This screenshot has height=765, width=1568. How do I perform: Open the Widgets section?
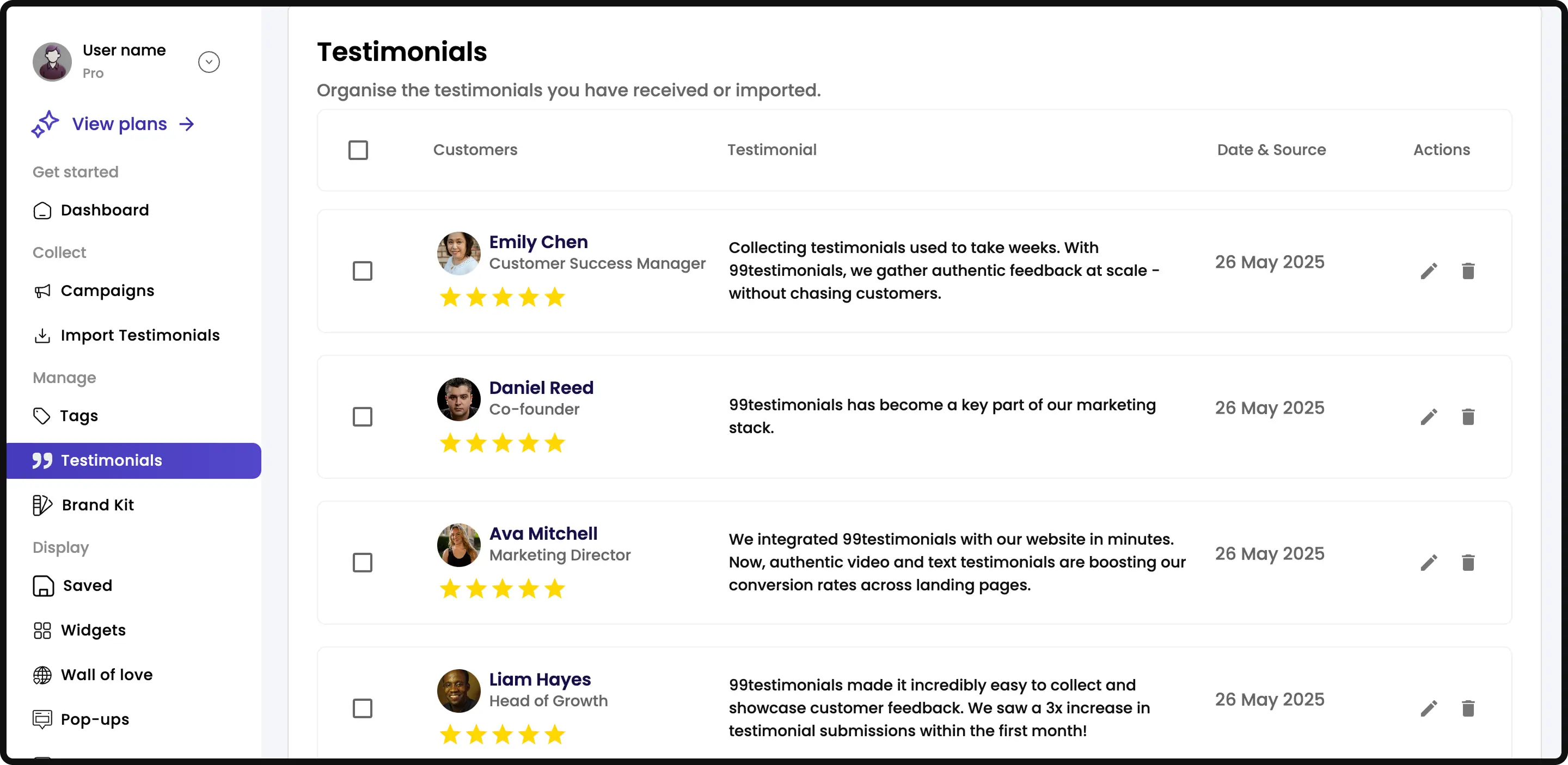[93, 631]
